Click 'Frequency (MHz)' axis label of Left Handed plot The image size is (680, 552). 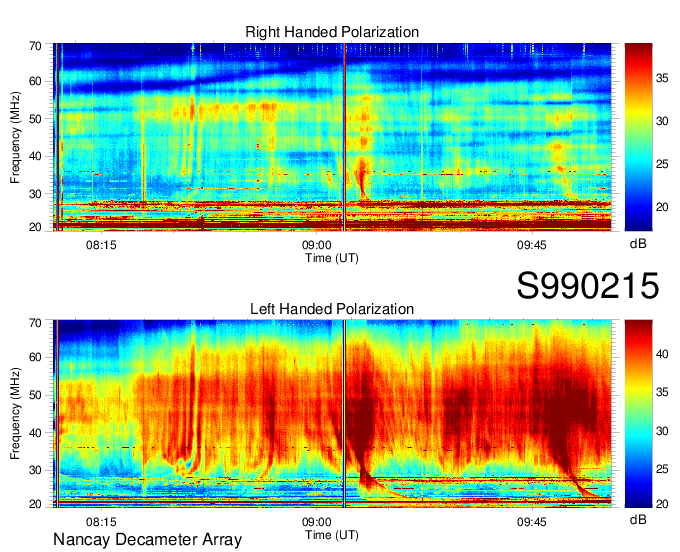pos(15,414)
